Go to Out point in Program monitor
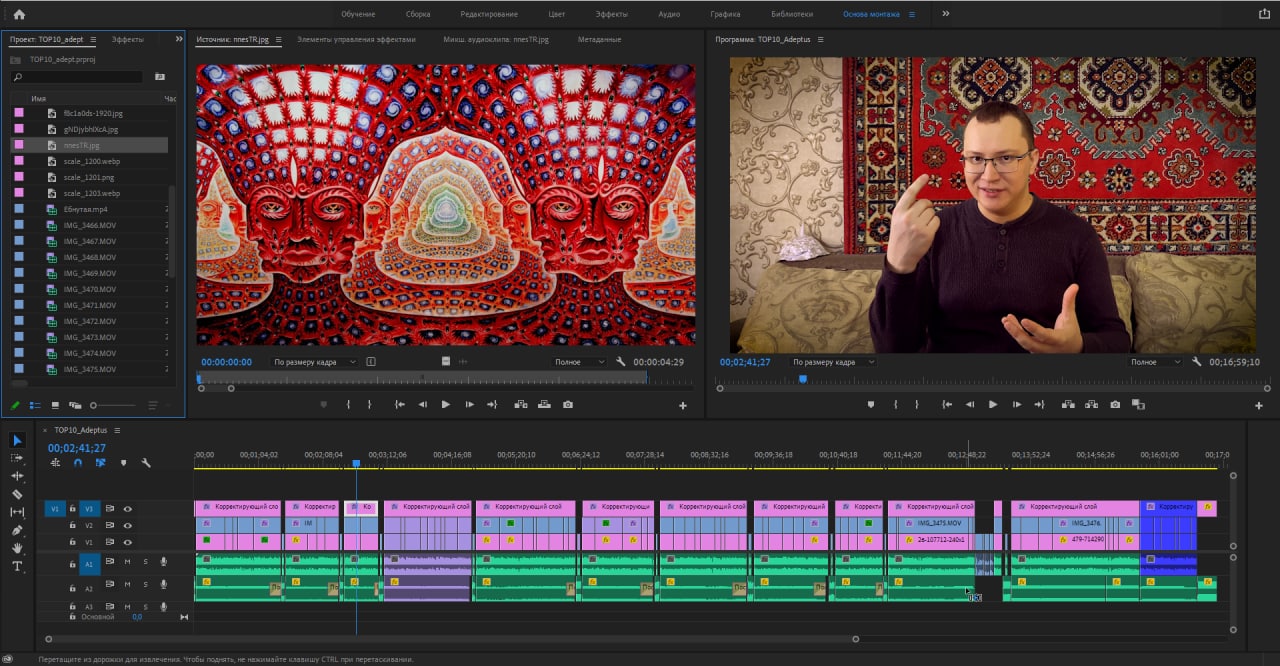 tap(1041, 405)
